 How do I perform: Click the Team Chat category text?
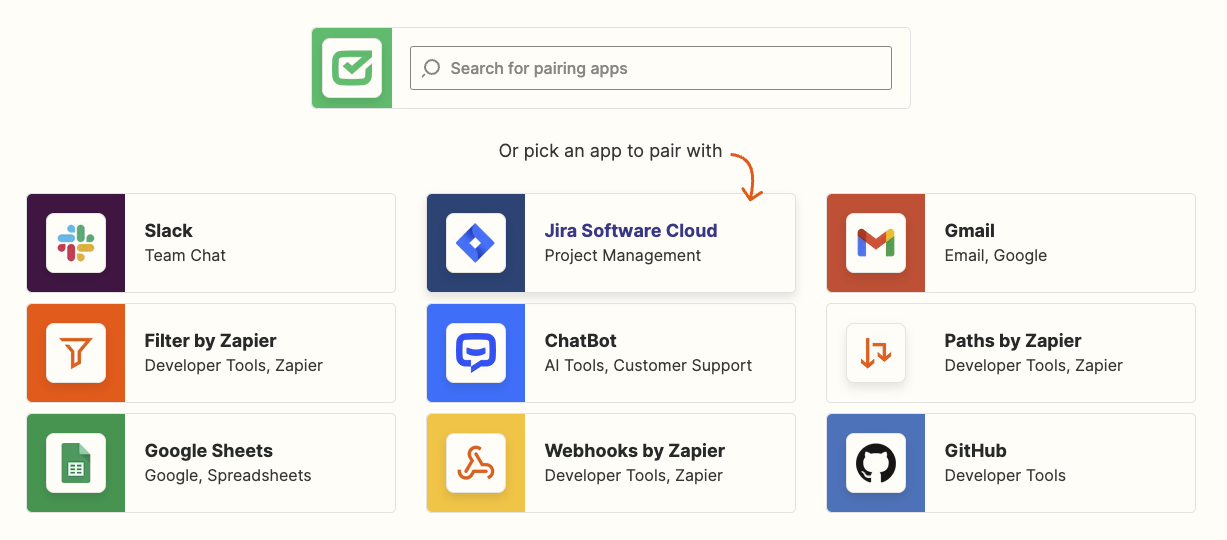coord(185,256)
